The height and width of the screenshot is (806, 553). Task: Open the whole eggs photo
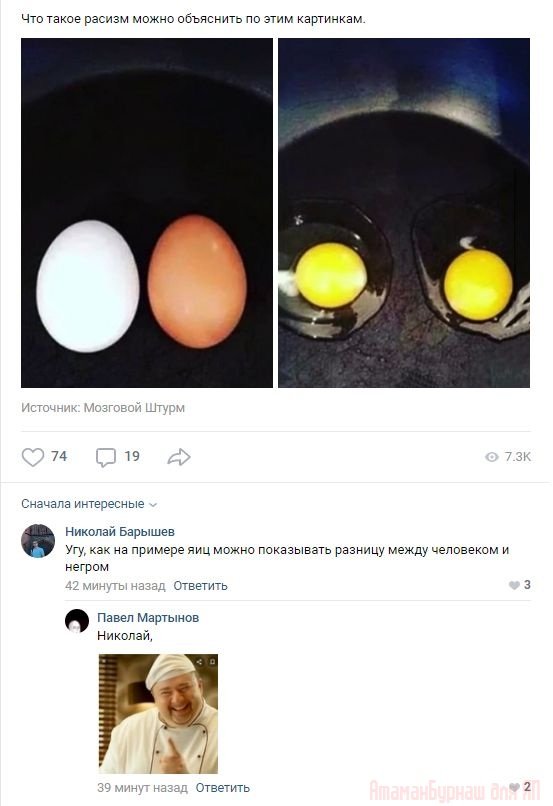click(x=147, y=213)
